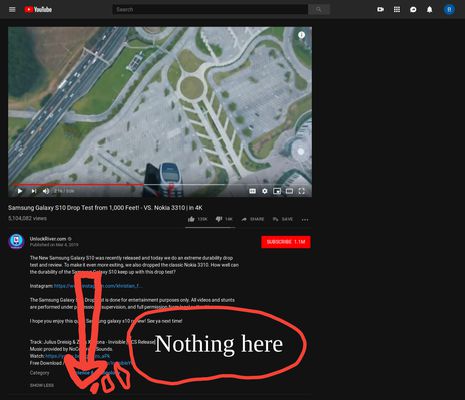Open the UnlockRiver.com channel avatar

tap(16, 241)
